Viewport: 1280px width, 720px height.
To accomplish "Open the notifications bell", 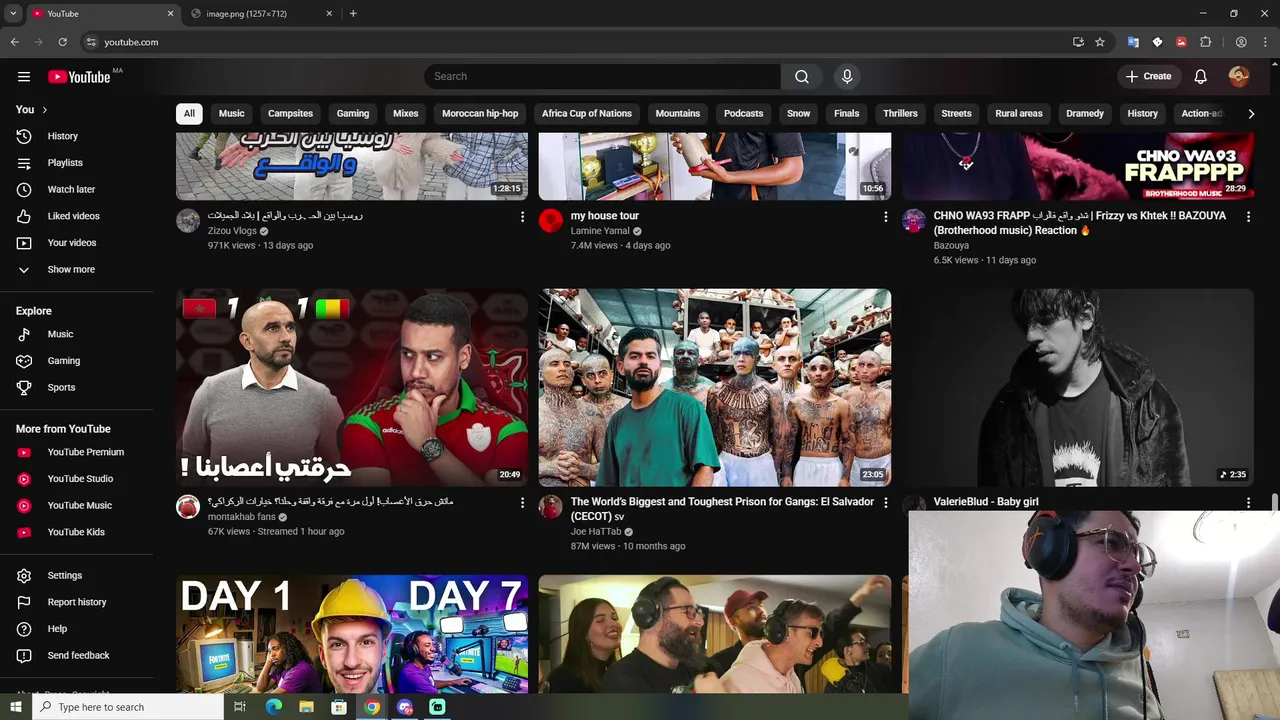I will (1201, 76).
